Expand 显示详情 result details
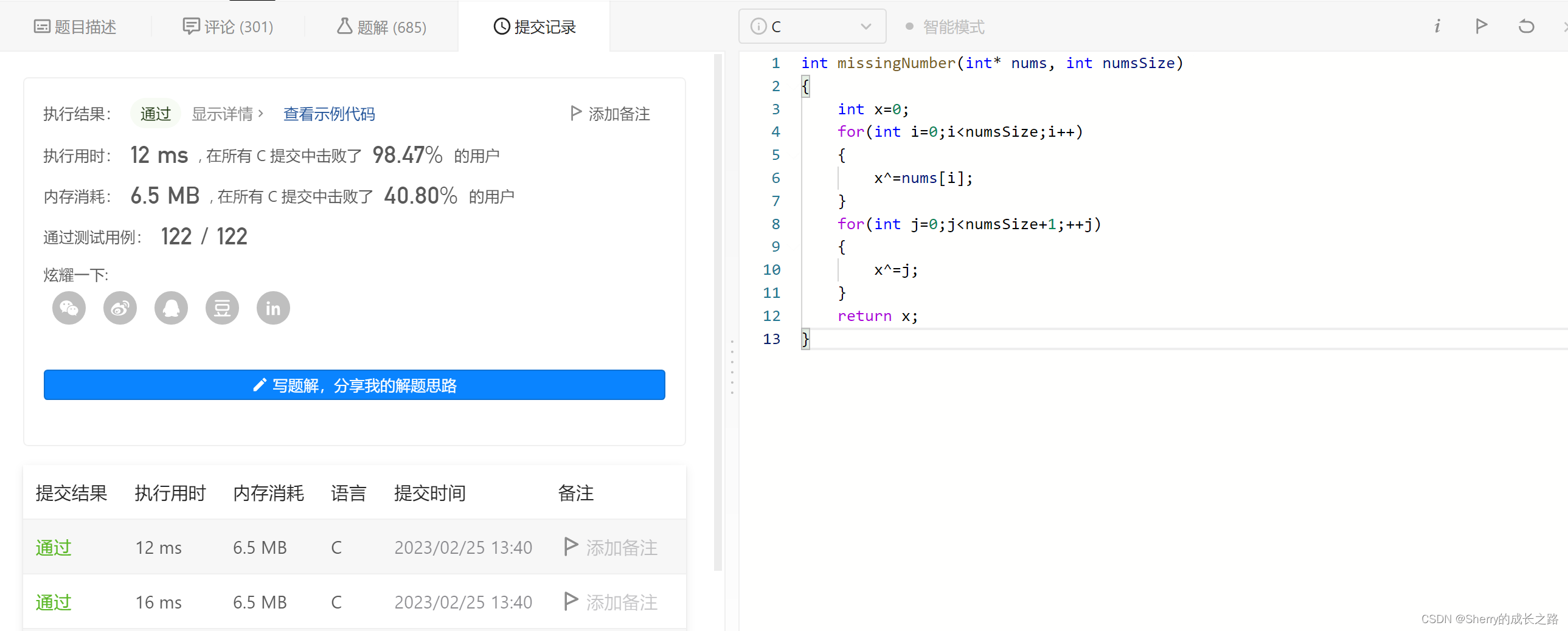This screenshot has width=1568, height=631. click(227, 114)
